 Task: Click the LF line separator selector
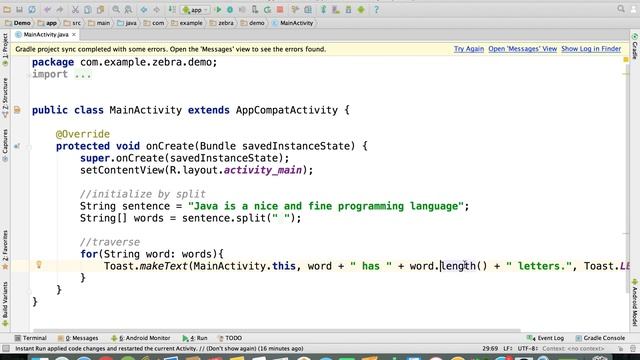click(507, 349)
